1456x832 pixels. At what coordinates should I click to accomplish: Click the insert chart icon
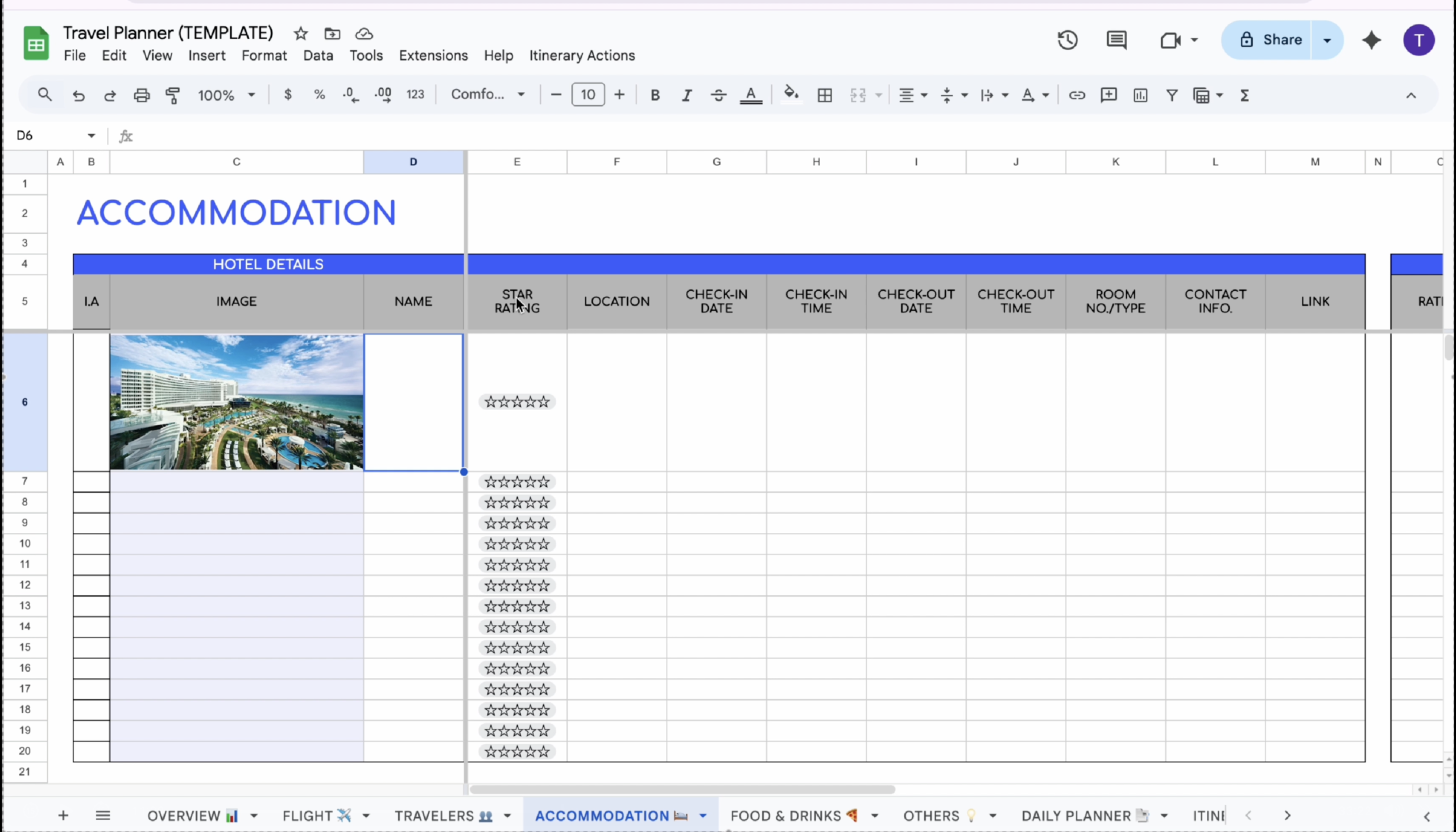[x=1140, y=95]
